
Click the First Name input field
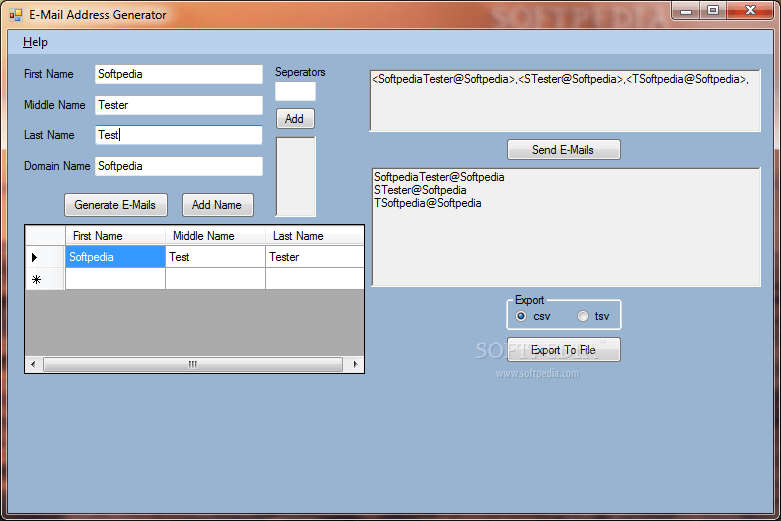pos(179,74)
